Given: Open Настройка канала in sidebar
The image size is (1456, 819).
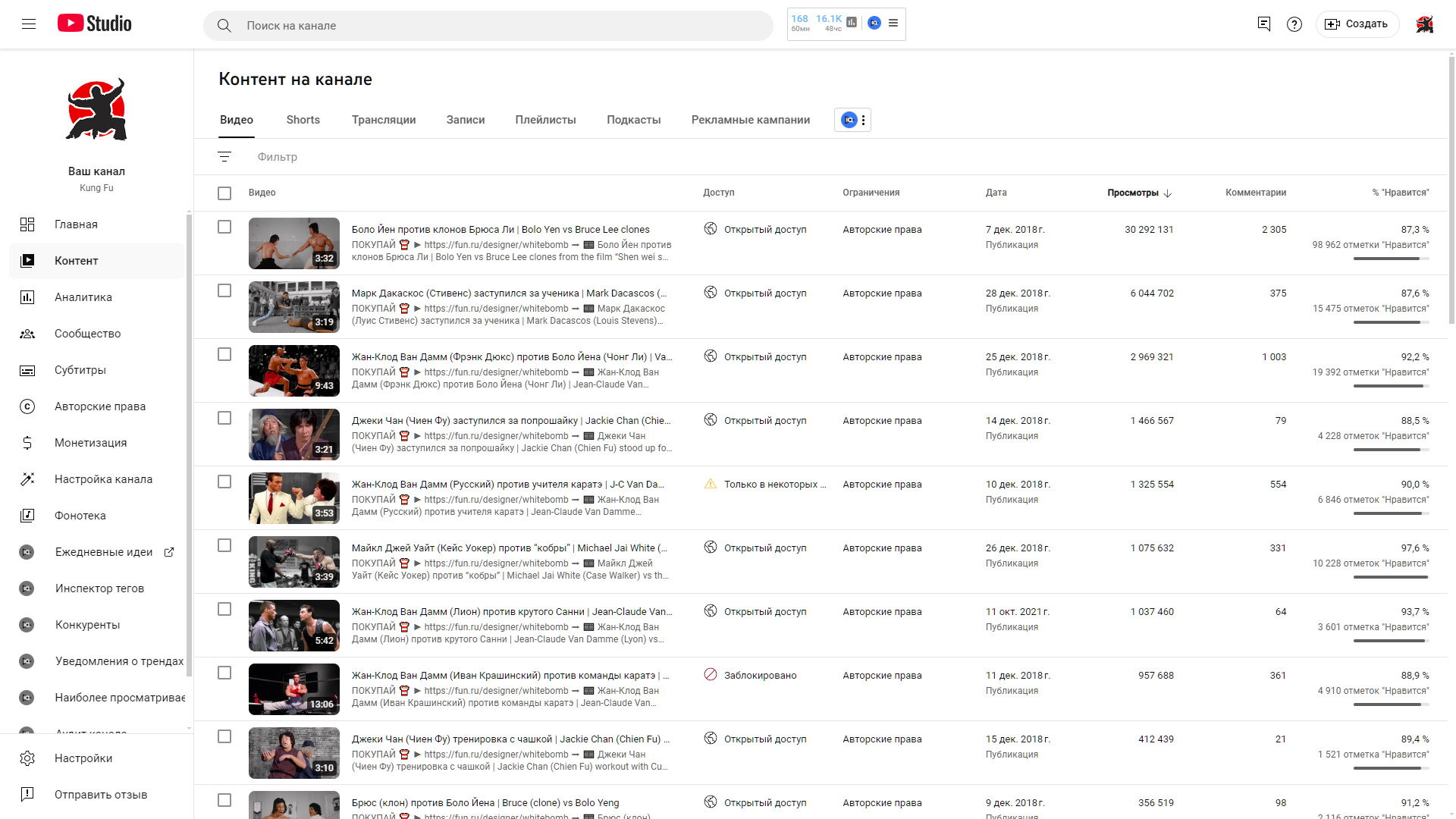Looking at the screenshot, I should [x=96, y=479].
